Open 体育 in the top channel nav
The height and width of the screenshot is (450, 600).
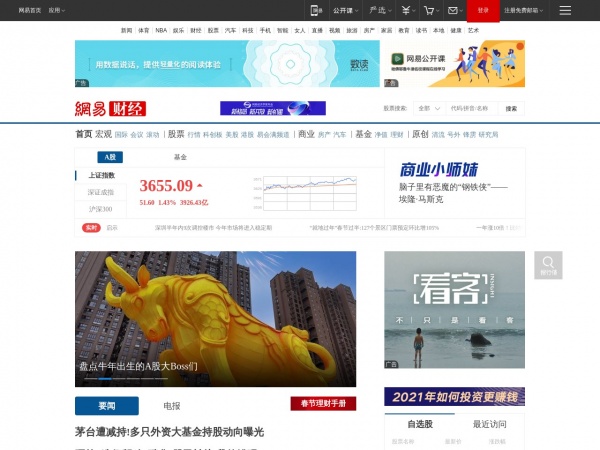(x=143, y=30)
